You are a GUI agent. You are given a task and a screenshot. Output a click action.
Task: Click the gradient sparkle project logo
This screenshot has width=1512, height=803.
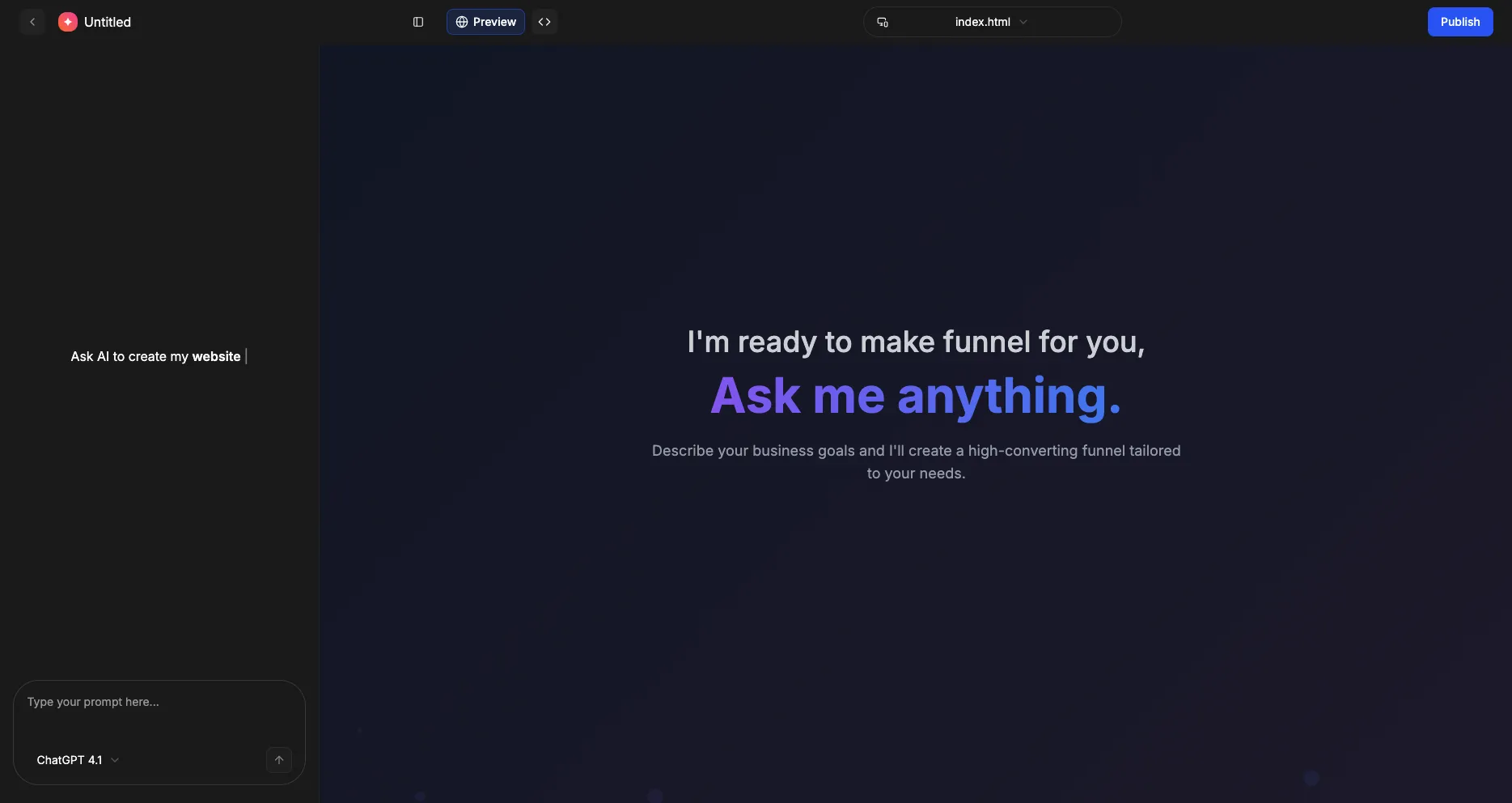point(67,22)
